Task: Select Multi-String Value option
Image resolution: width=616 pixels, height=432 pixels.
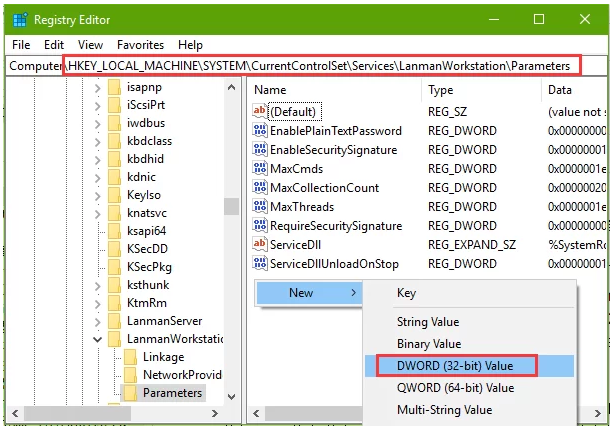Action: (x=469, y=410)
